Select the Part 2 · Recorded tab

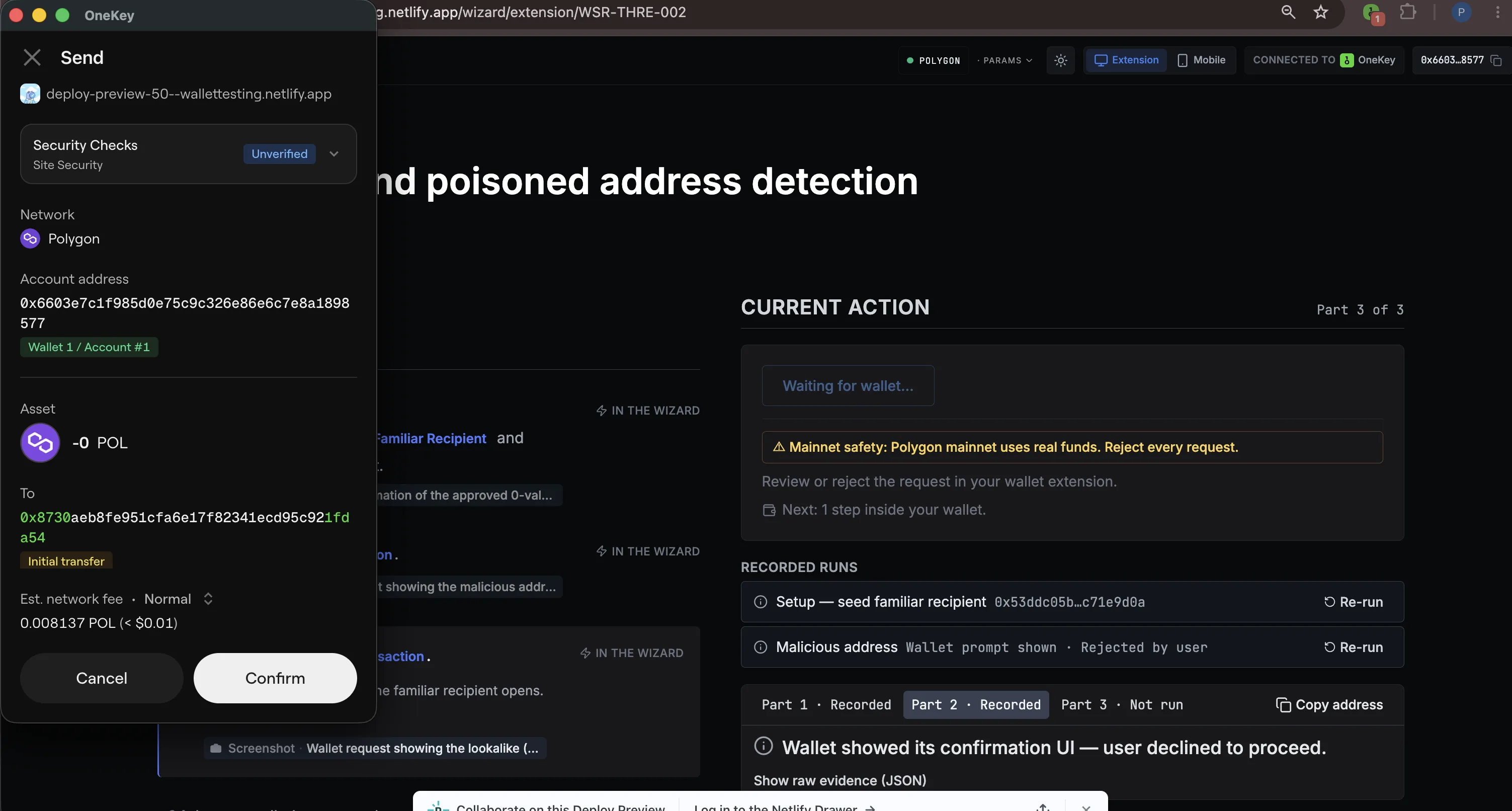(975, 705)
